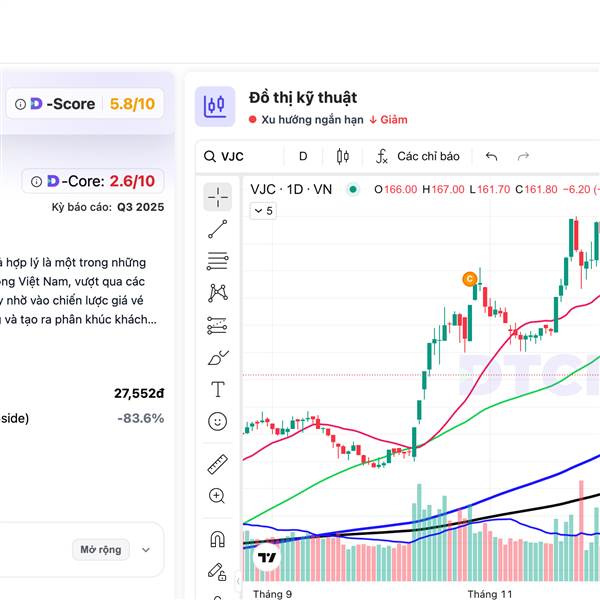Undo the last chart action
Screen dimensions: 600x600
point(491,156)
